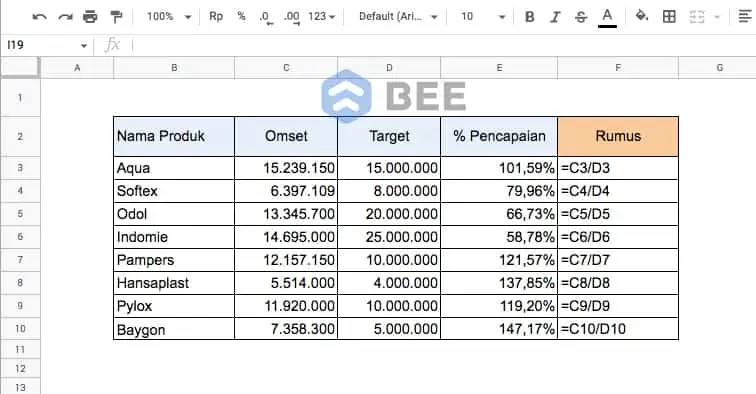This screenshot has height=394, width=756.
Task: Open the font size 10 dropdown
Action: [x=483, y=17]
